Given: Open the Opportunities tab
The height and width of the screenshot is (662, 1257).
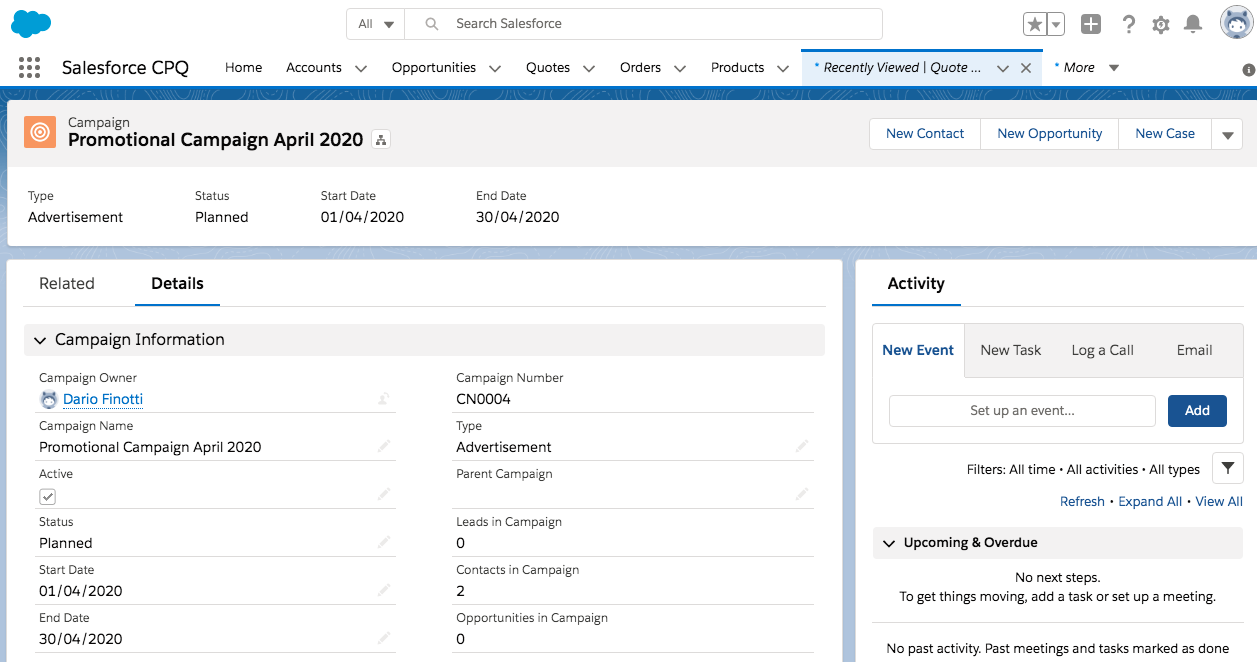Looking at the screenshot, I should (434, 68).
